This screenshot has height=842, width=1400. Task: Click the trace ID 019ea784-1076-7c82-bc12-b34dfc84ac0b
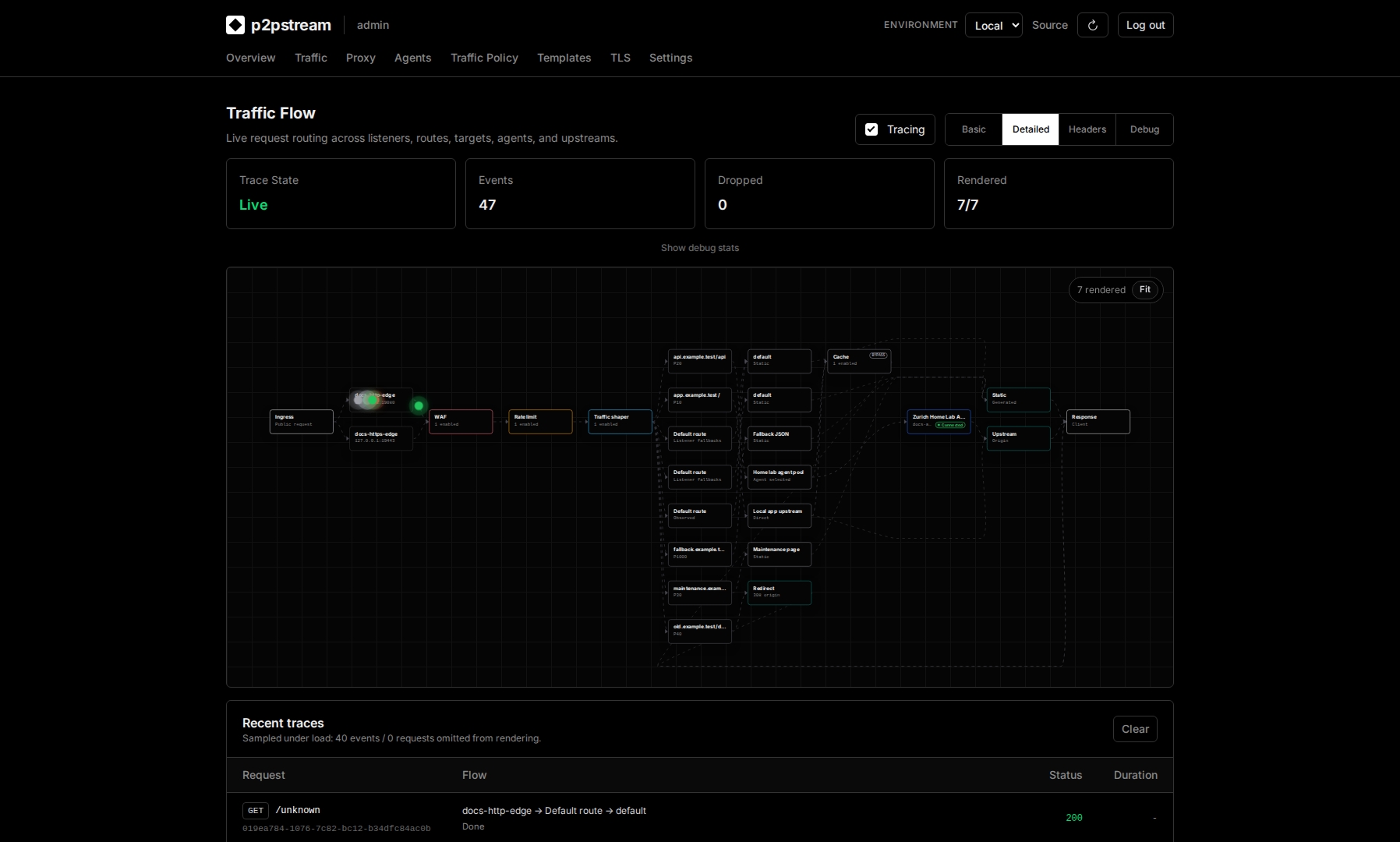(336, 828)
